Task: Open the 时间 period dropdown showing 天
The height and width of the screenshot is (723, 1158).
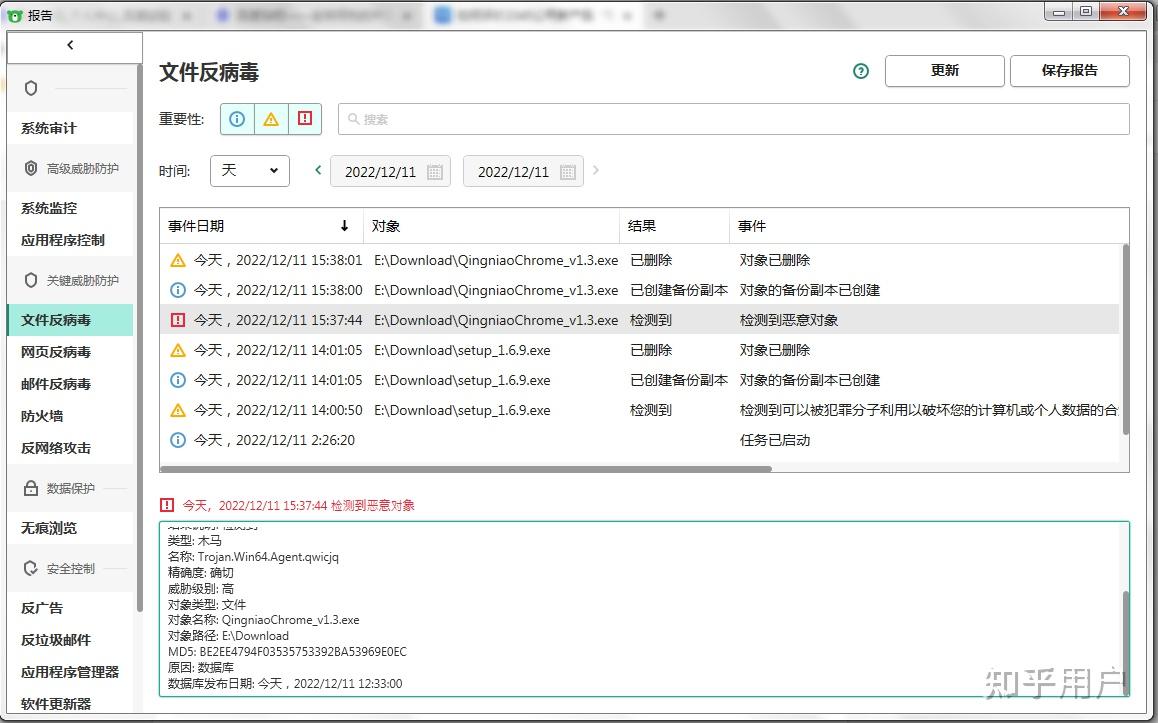Action: pos(249,171)
